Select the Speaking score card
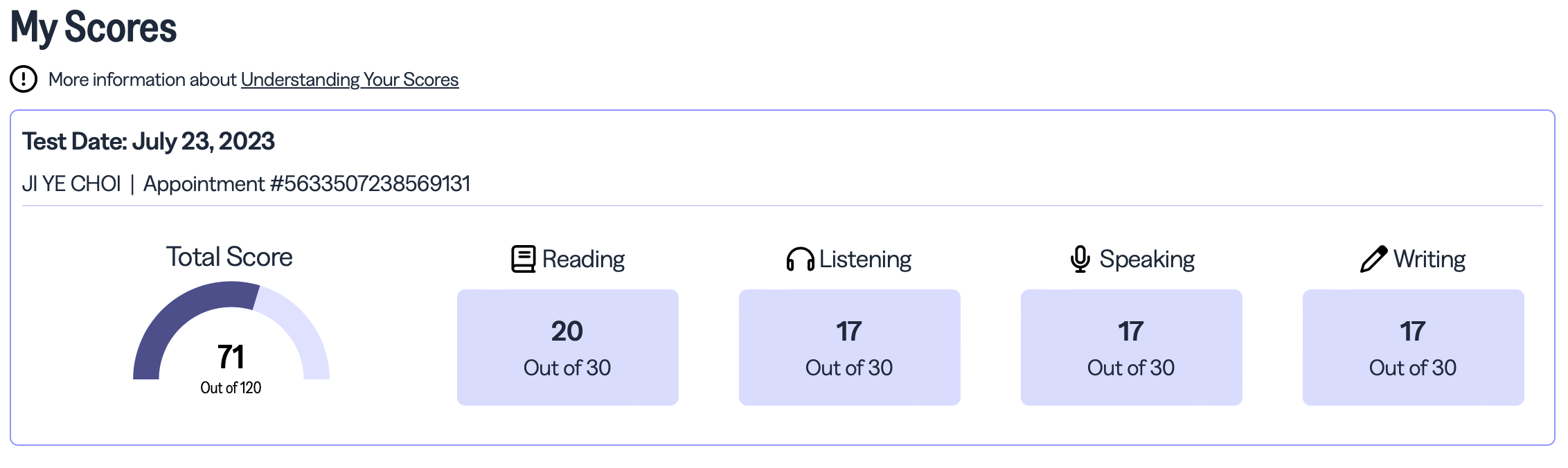The width and height of the screenshot is (1568, 468). coord(1131,347)
